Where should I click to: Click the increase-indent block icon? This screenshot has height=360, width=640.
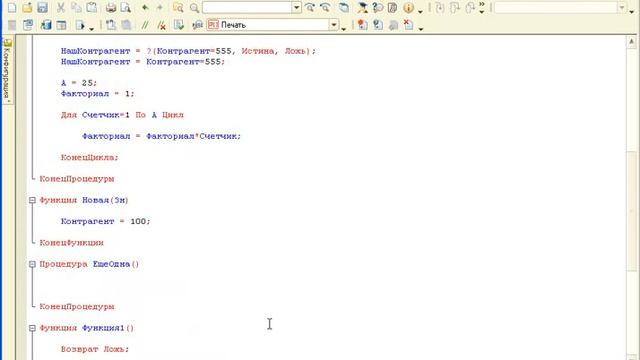coord(111,25)
